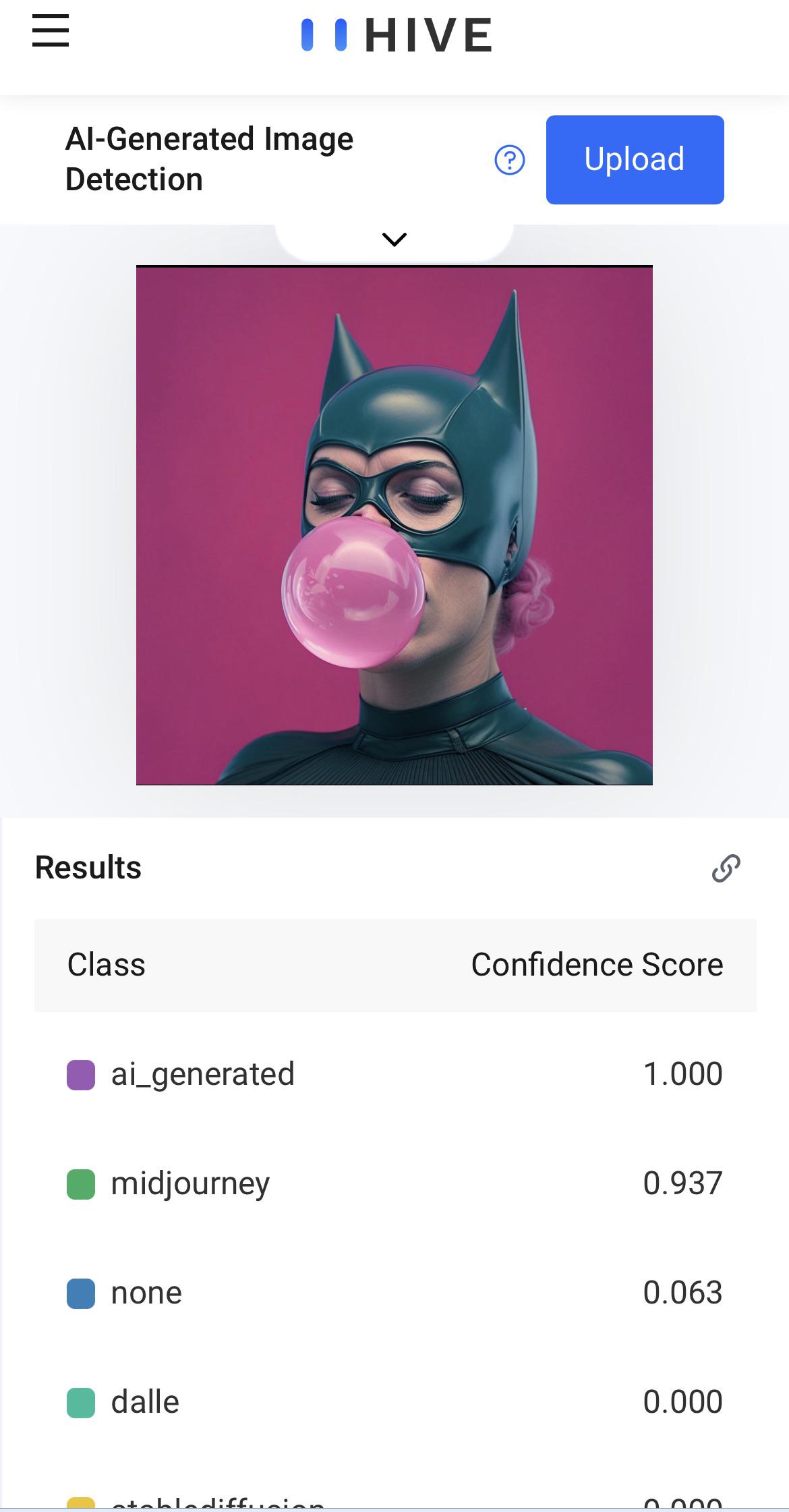Click the HIVE brand wordmark text
789x1512 pixels.
(x=429, y=36)
